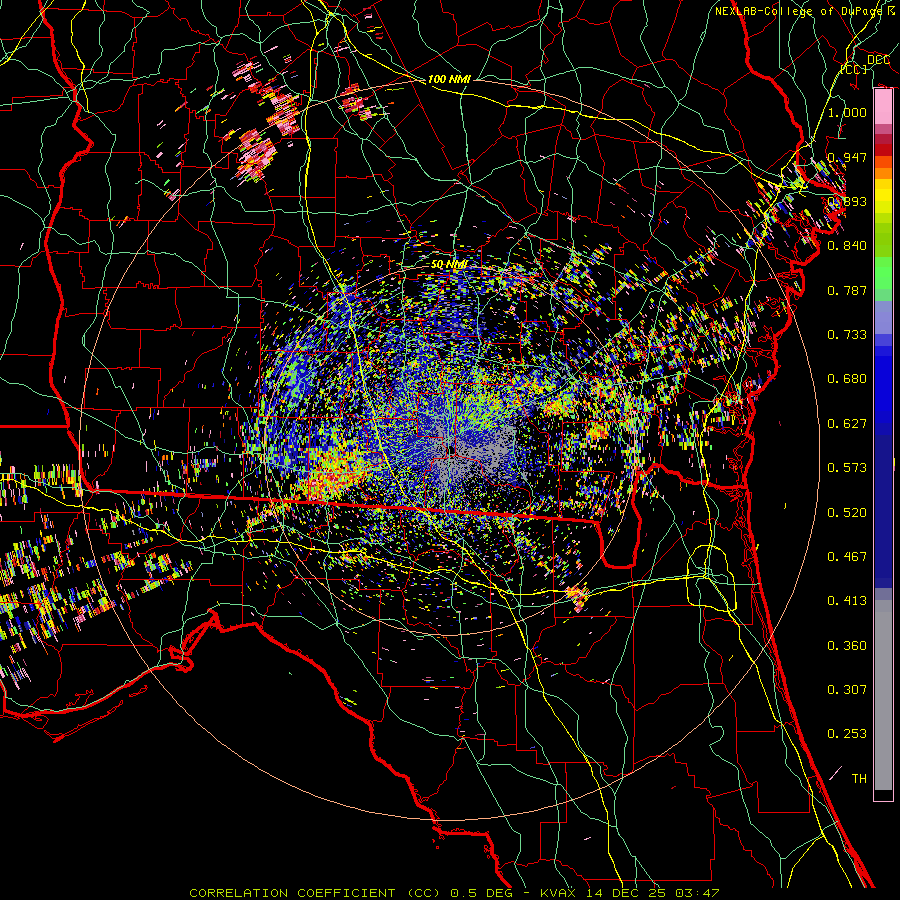The image size is (900, 900).
Task: Select the 0.733 legend value
Action: pos(847,335)
